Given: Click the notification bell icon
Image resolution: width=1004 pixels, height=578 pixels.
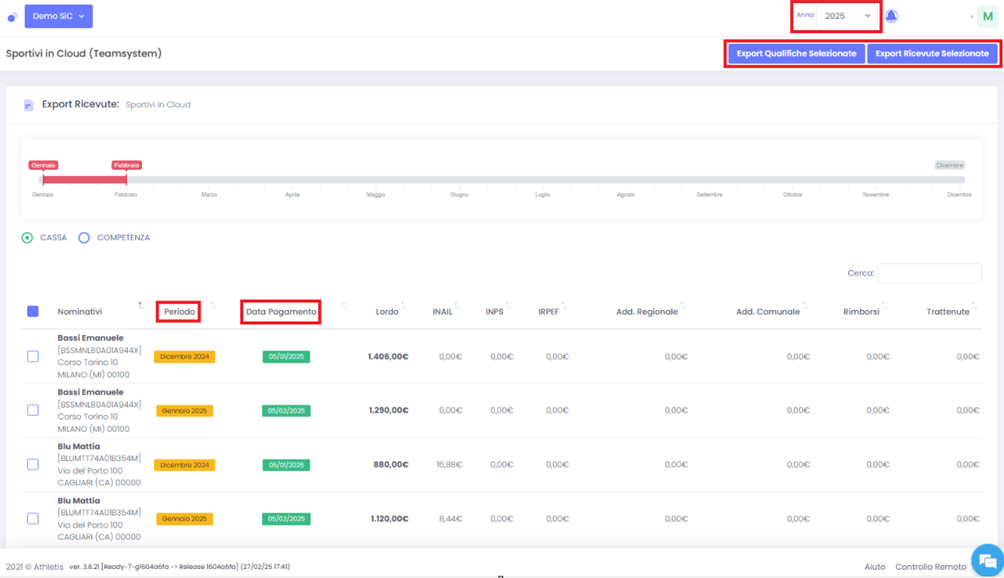Looking at the screenshot, I should point(891,16).
